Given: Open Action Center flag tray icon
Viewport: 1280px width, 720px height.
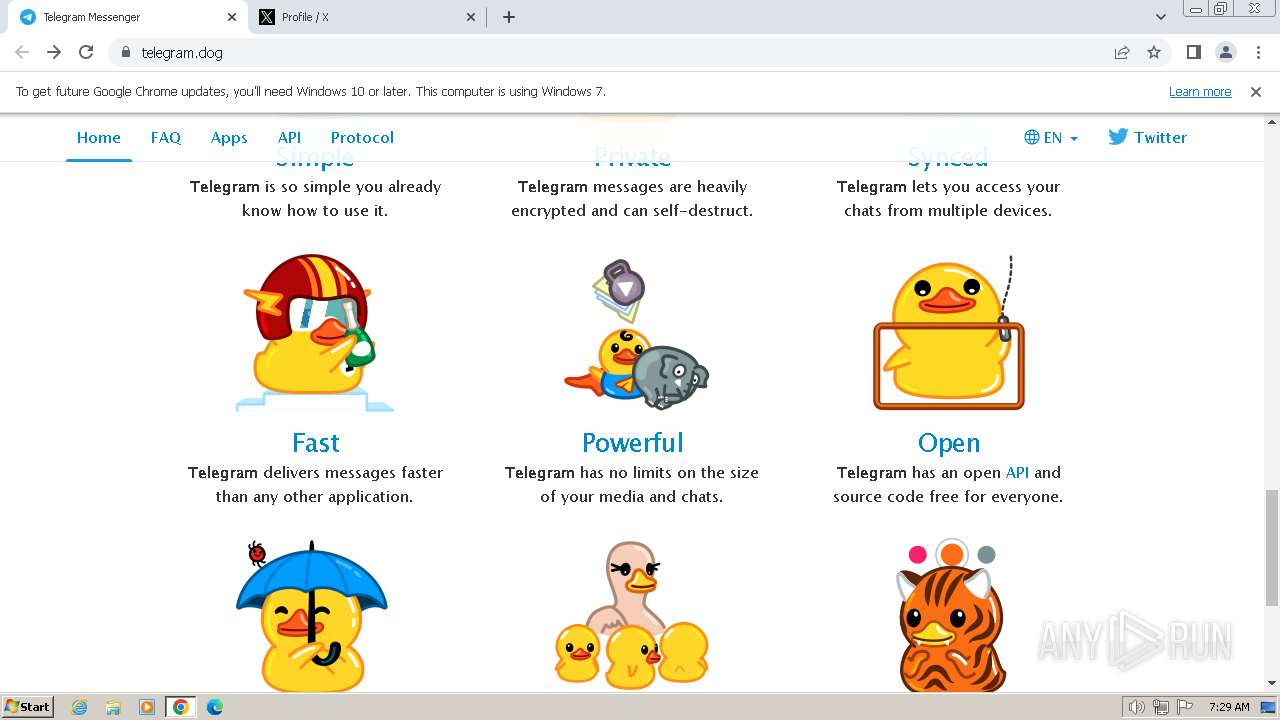Looking at the screenshot, I should [1183, 707].
